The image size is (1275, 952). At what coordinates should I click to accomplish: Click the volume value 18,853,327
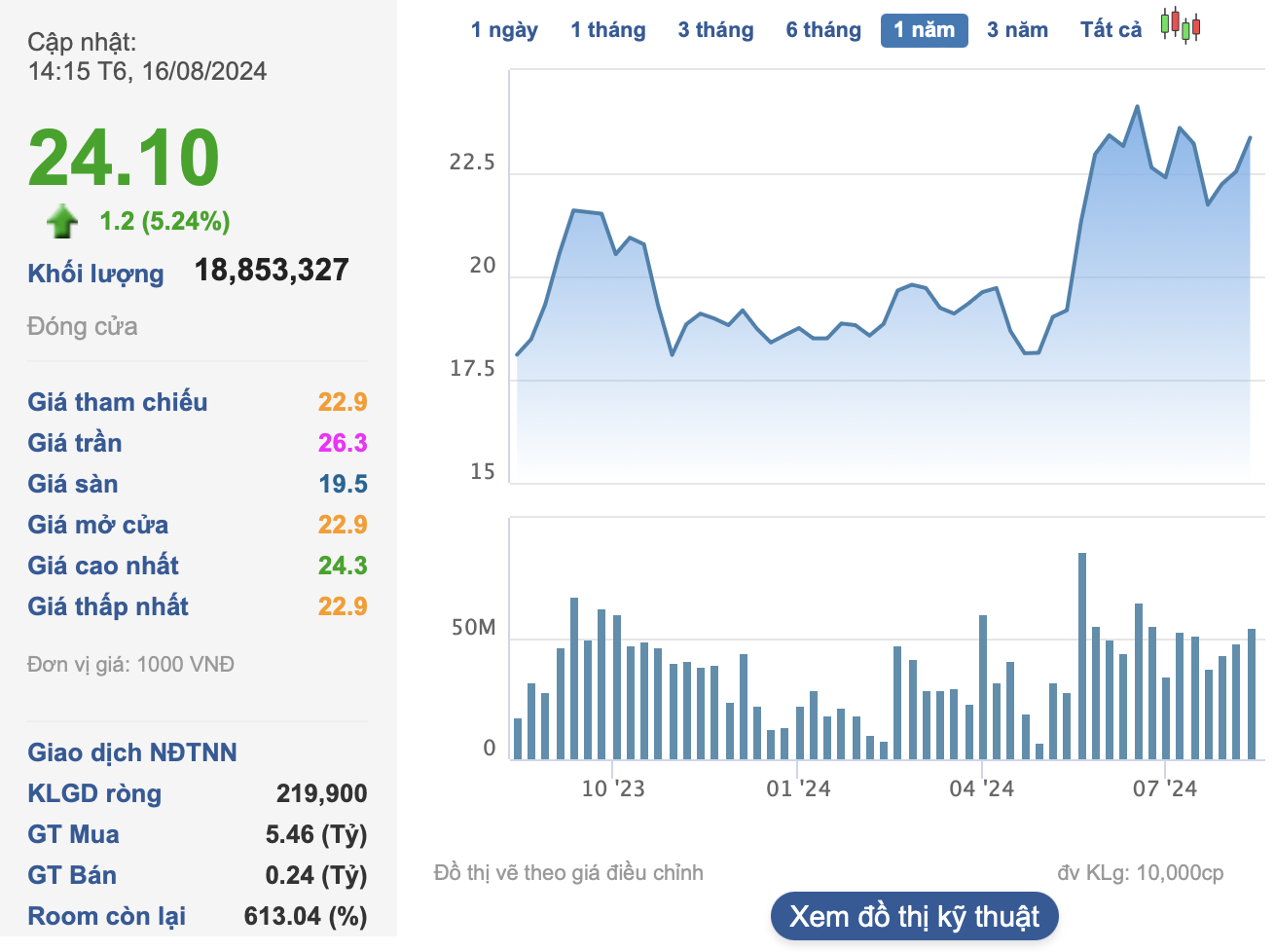pyautogui.click(x=272, y=270)
